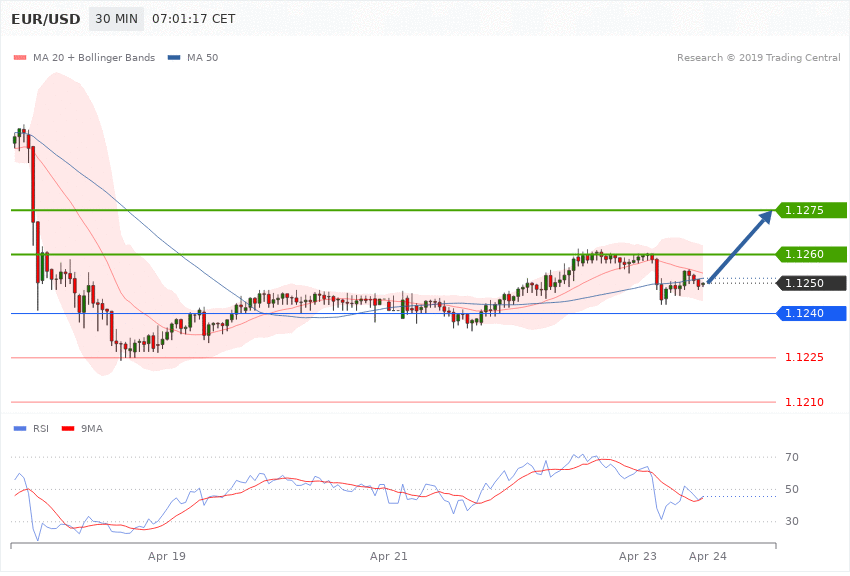Click the 1.1275 green resistance price tag
Viewport: 850px width, 576px height.
tap(811, 210)
